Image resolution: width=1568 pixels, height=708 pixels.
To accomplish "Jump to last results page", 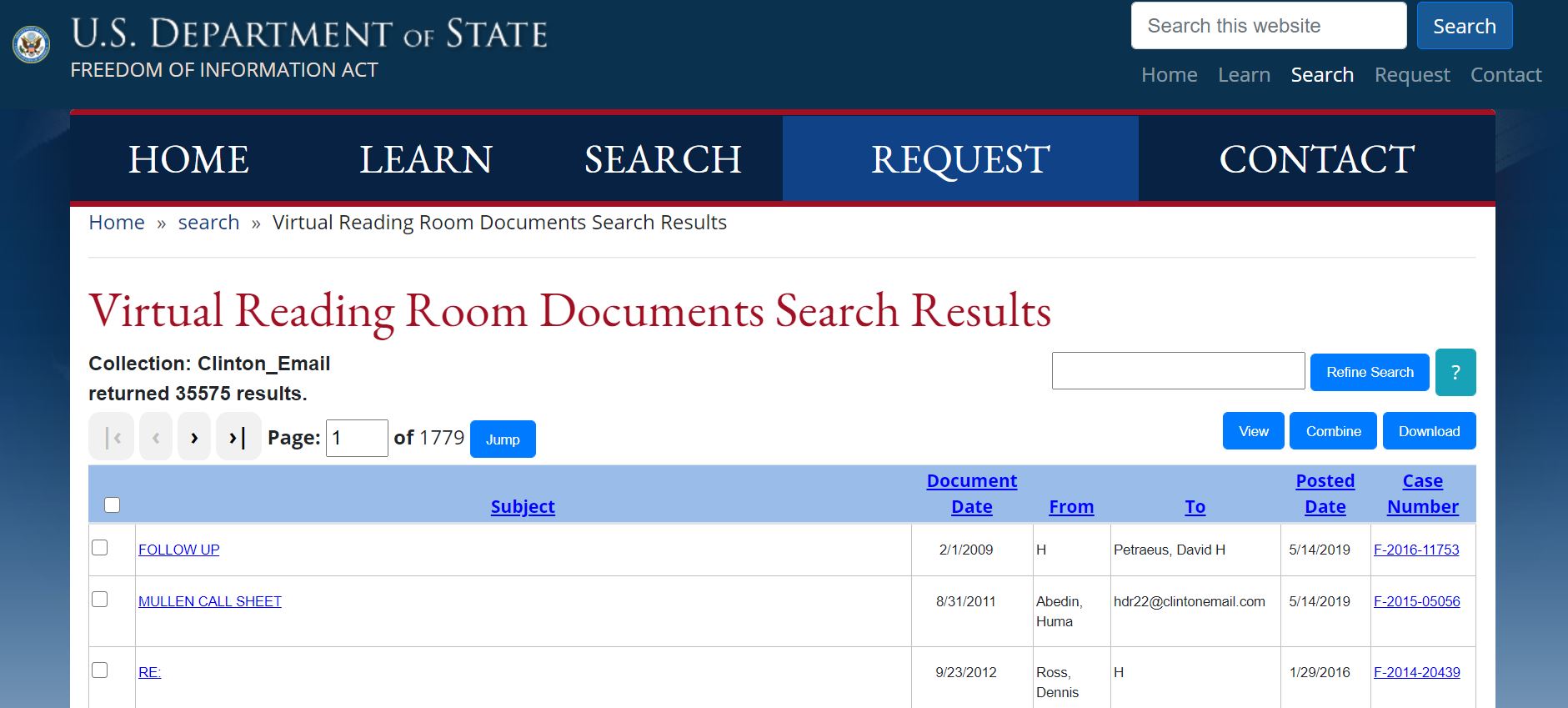I will click(238, 437).
